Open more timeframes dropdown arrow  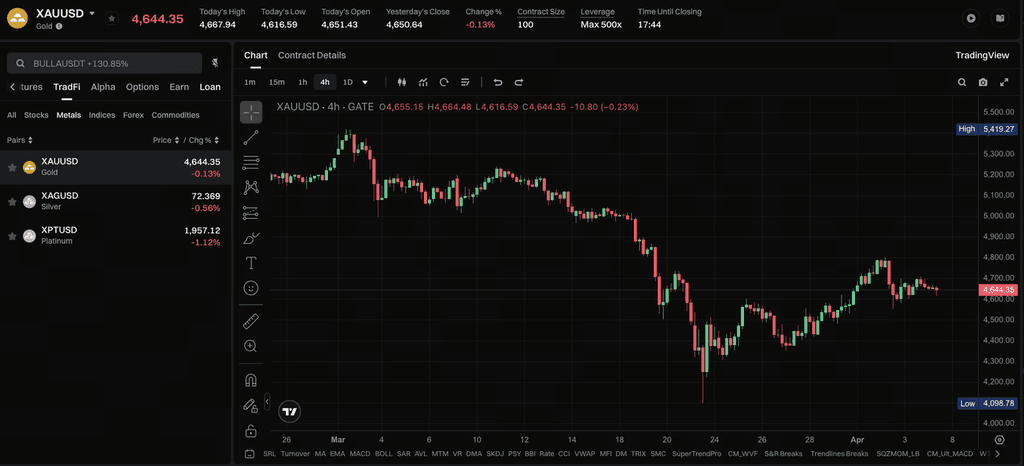(365, 82)
